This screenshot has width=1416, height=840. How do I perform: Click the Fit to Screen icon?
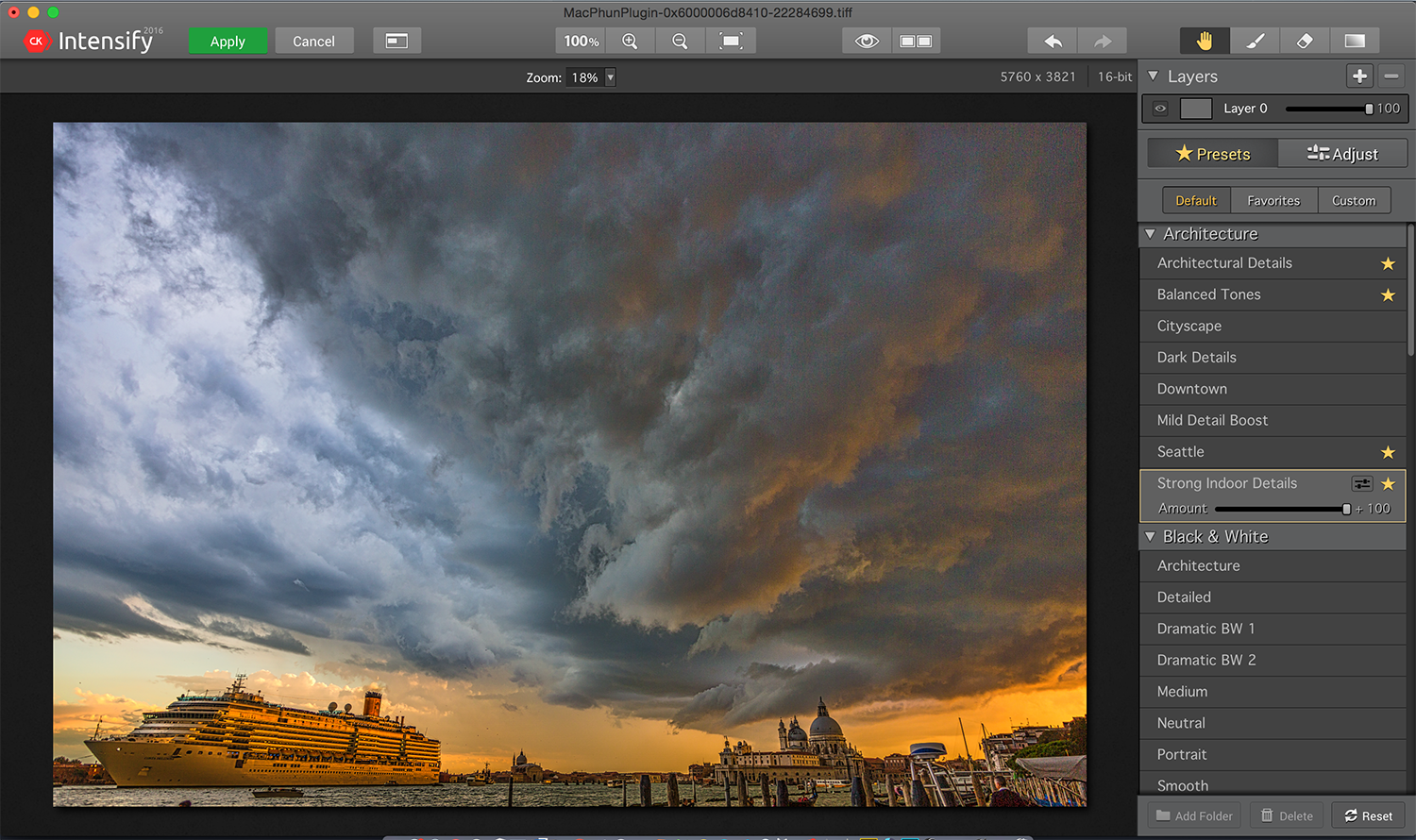[731, 41]
